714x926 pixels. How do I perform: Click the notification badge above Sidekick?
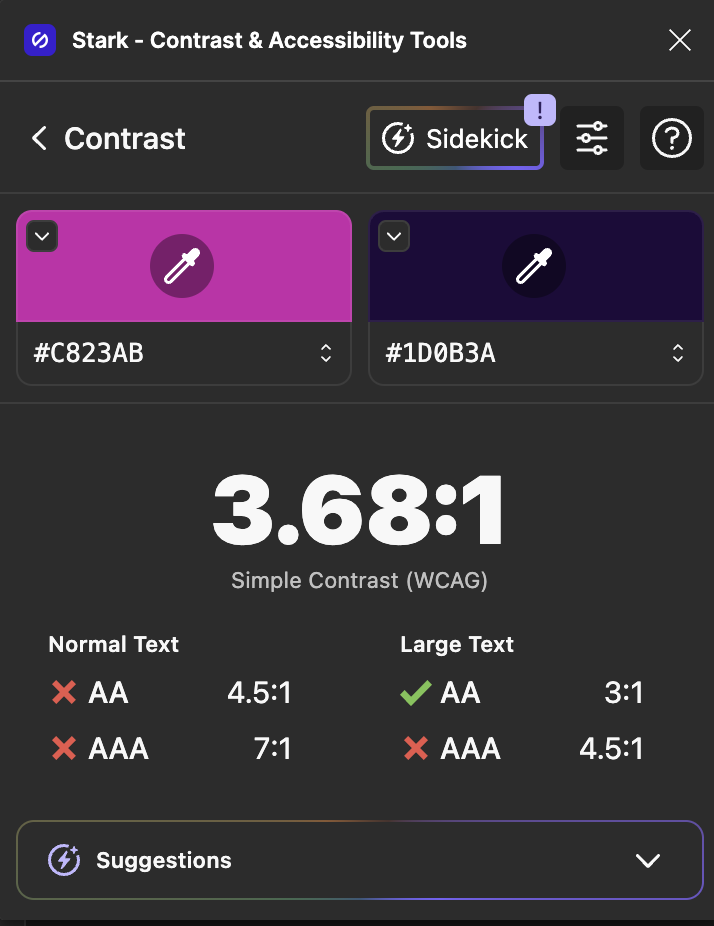[538, 110]
